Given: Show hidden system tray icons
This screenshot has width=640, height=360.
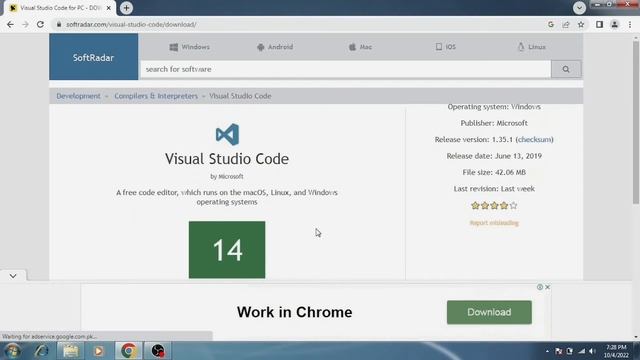Looking at the screenshot, I should coord(547,351).
